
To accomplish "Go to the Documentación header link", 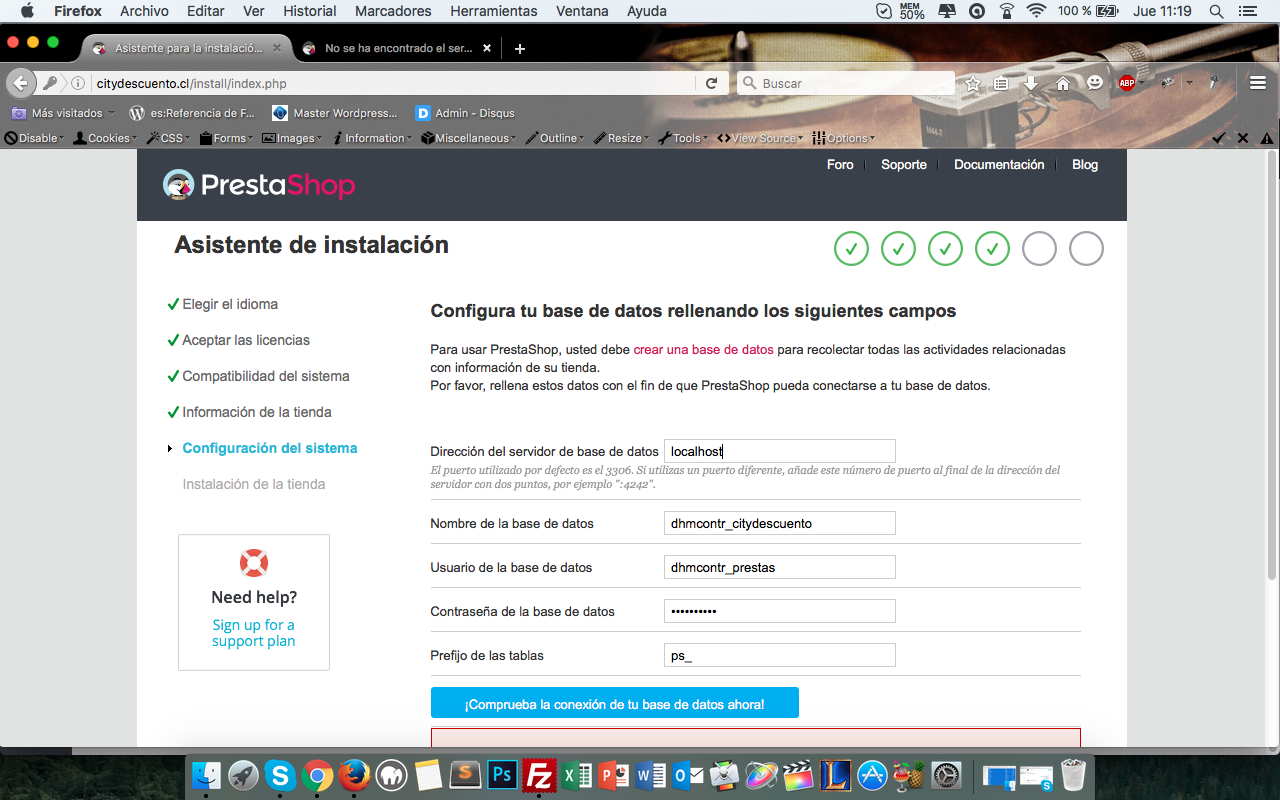I will click(x=999, y=165).
